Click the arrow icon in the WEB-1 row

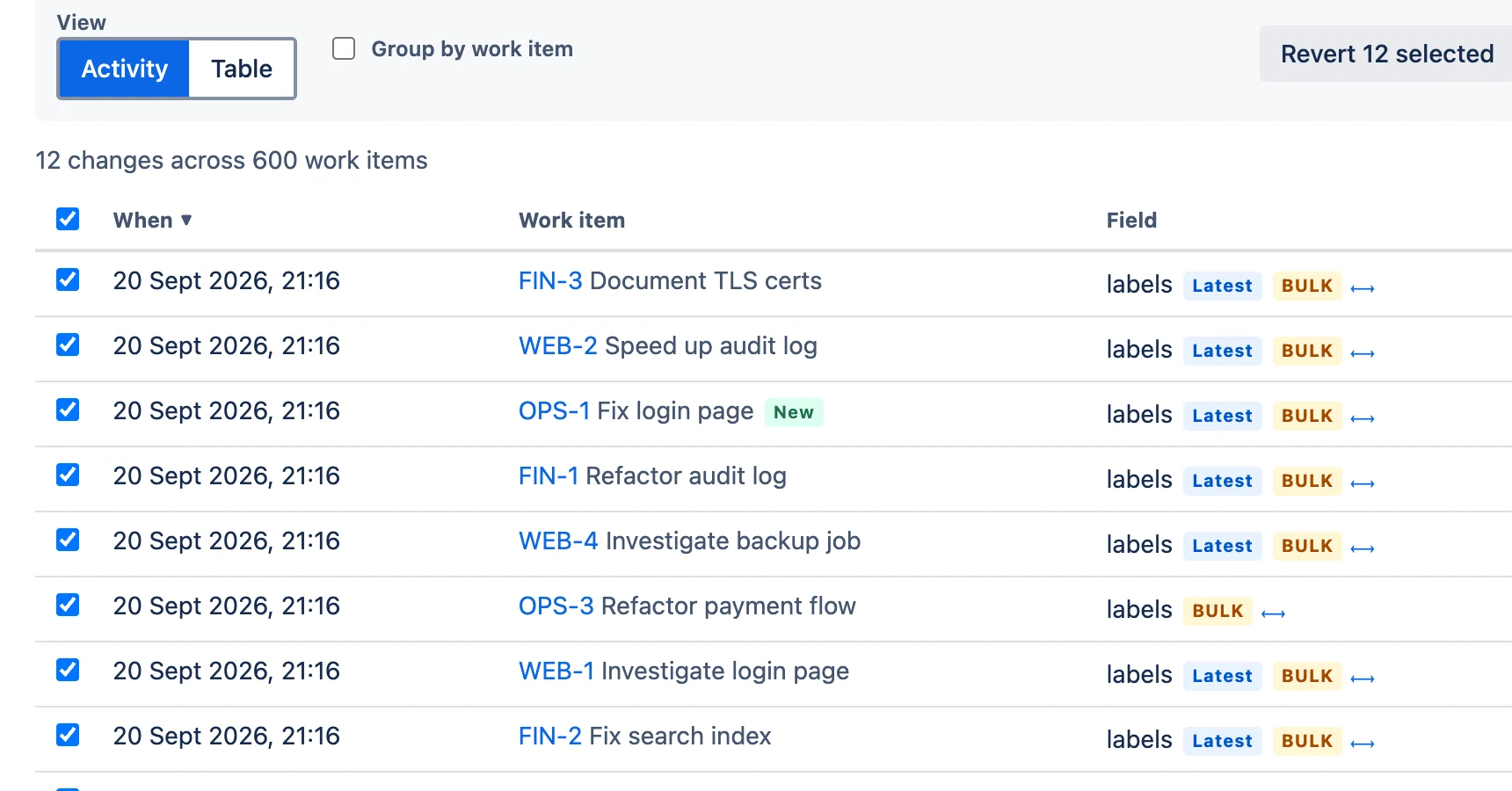point(1363,679)
